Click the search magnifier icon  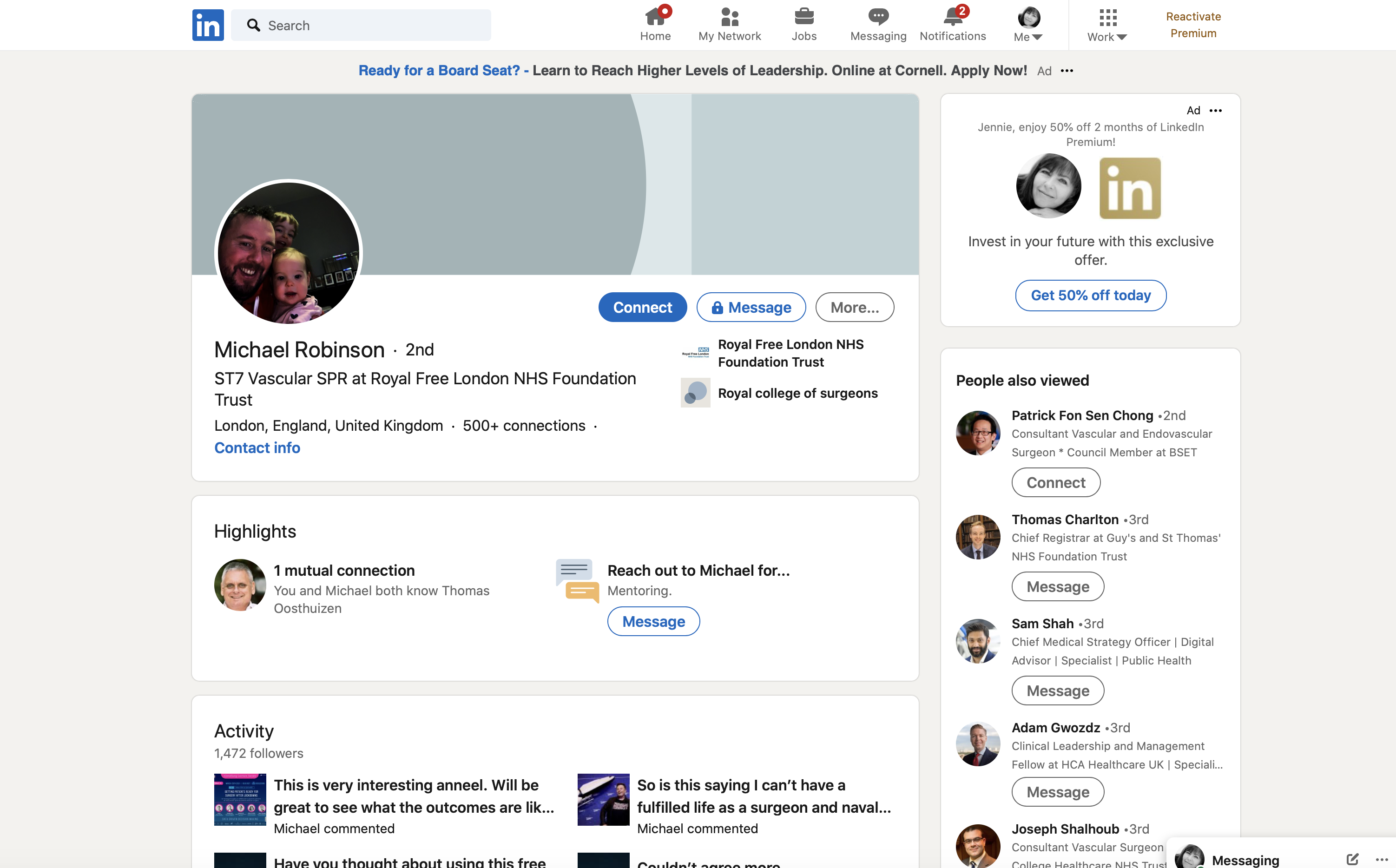(253, 25)
